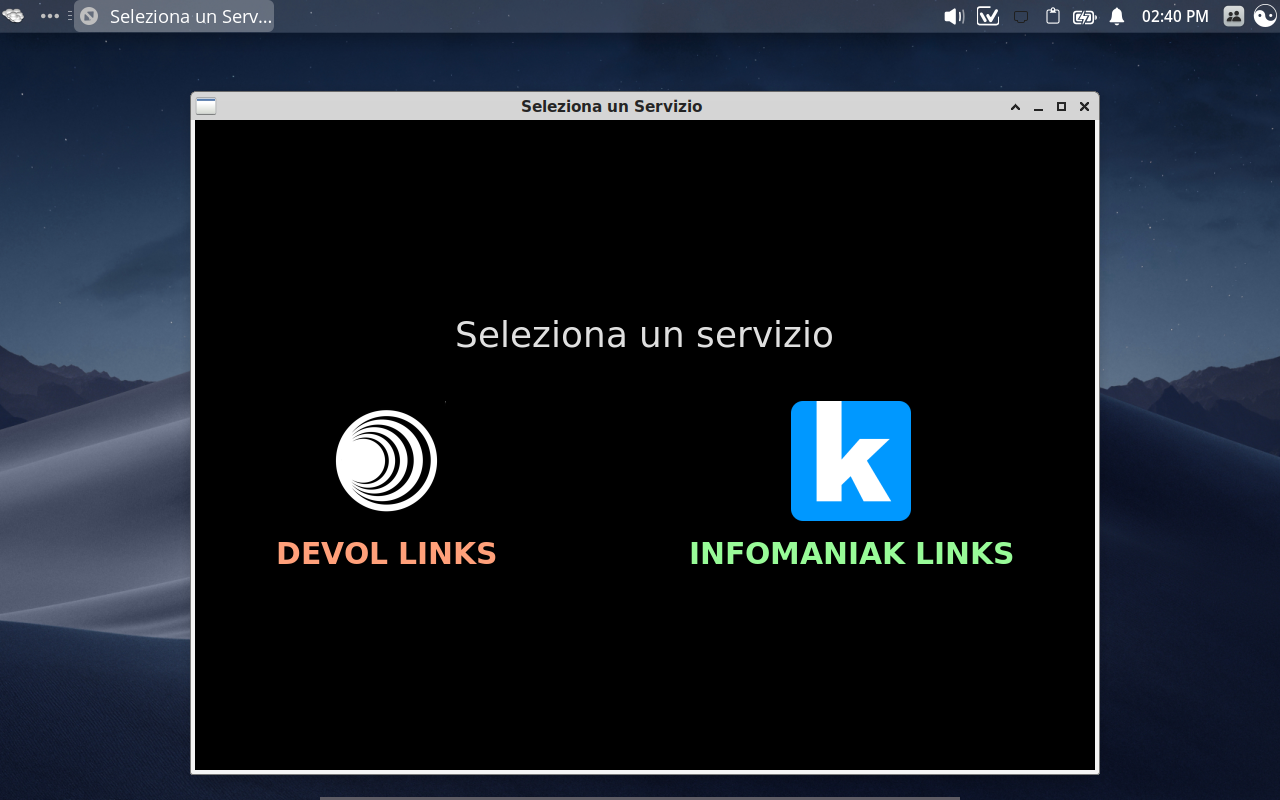Viewport: 1280px width, 800px height.
Task: Open the window menu icon in title bar
Action: pos(206,106)
